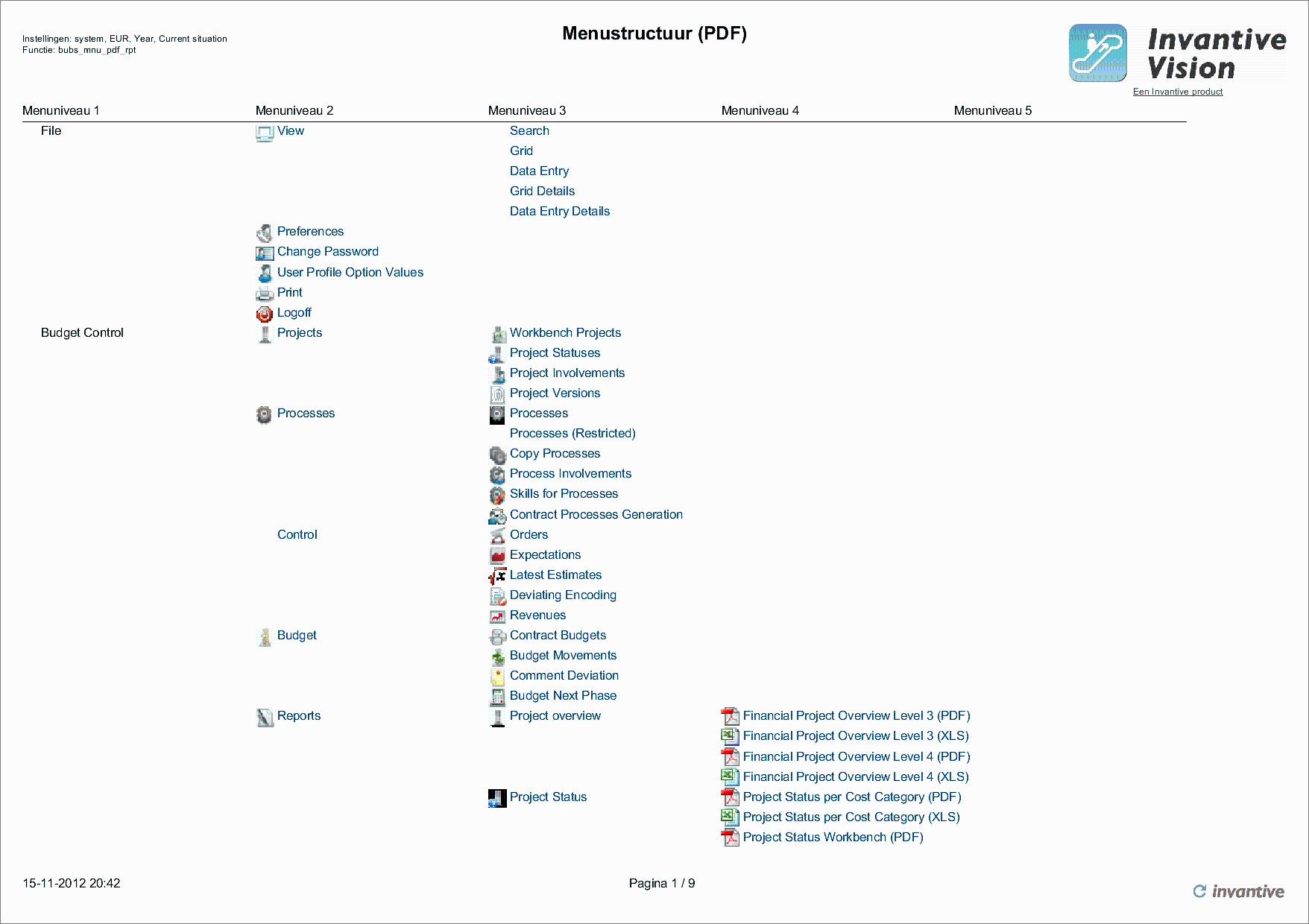The image size is (1309, 924).
Task: Click the Comment Deviation note icon
Action: (x=497, y=677)
